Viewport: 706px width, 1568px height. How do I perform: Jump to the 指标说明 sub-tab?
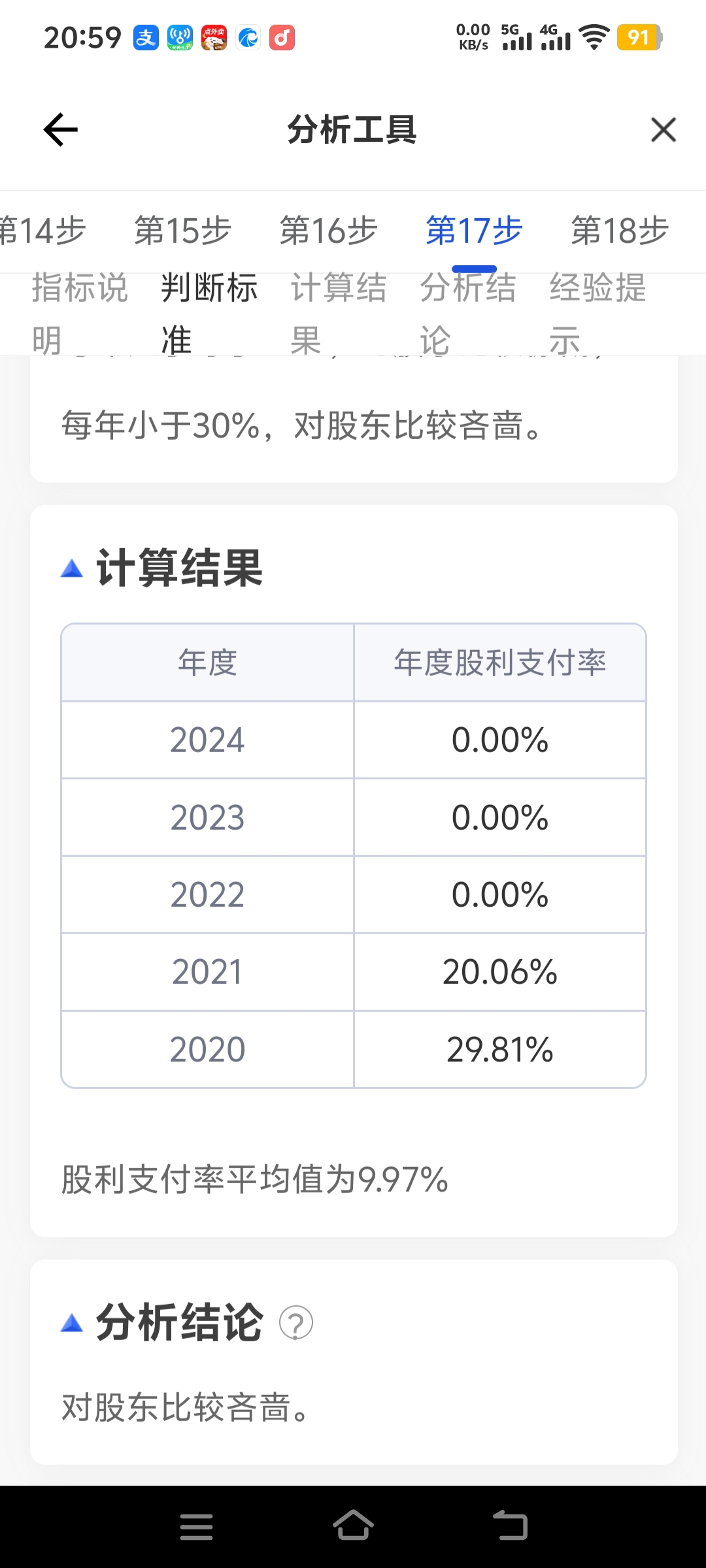pyautogui.click(x=80, y=314)
